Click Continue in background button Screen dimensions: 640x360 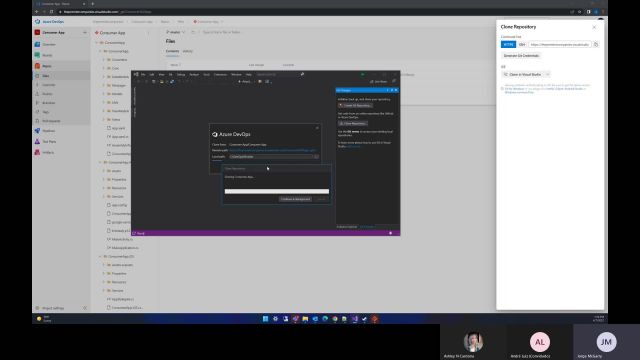pos(295,199)
